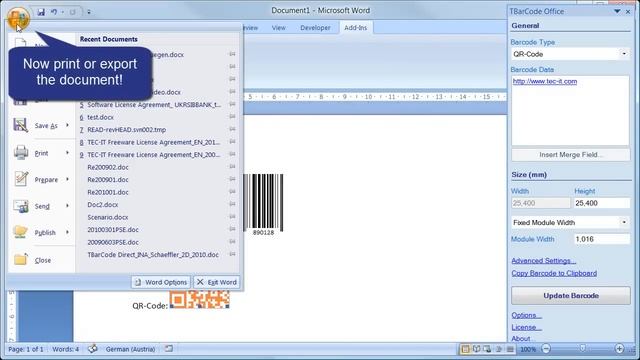Pin Doc2.docx in recent list
Image resolution: width=640 pixels, height=360 pixels.
click(x=232, y=204)
